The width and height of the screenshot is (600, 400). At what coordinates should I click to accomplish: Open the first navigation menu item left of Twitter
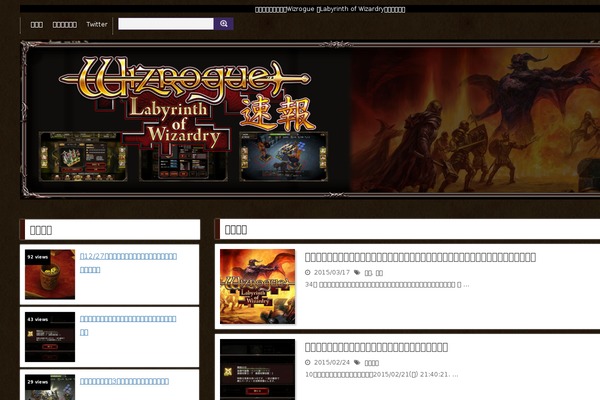(37, 24)
